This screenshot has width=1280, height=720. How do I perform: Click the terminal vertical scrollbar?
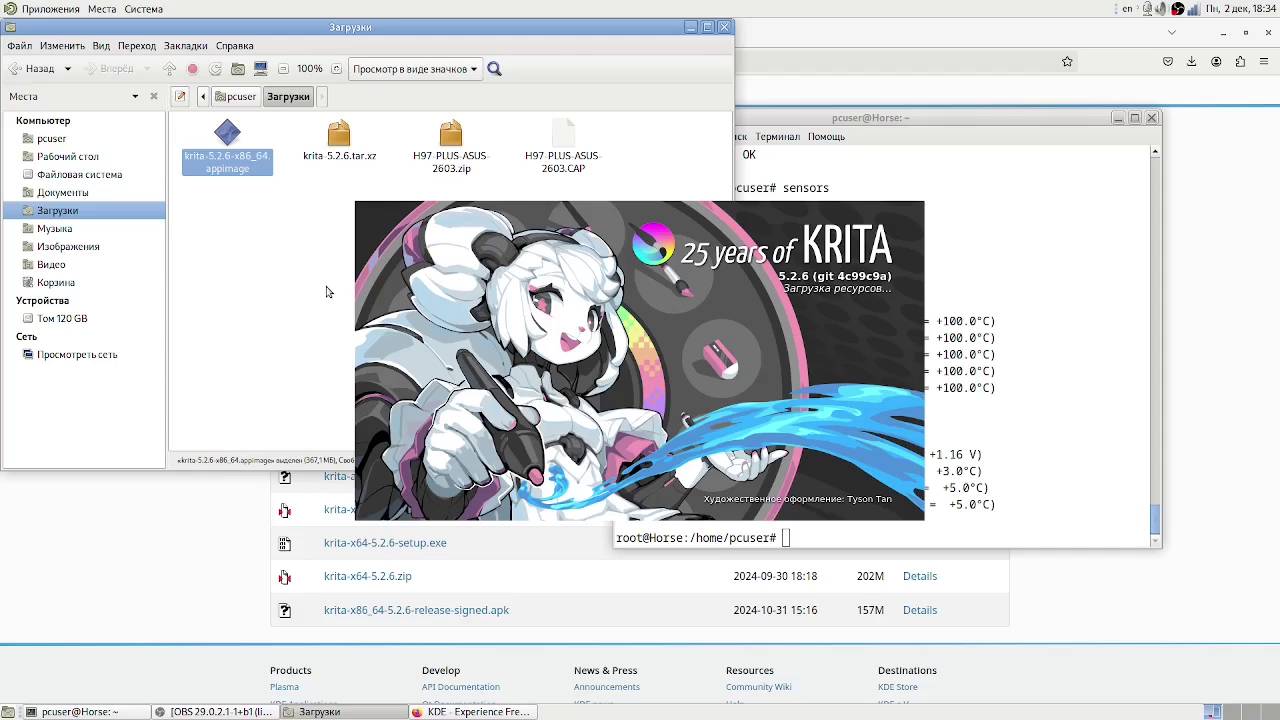tap(1155, 346)
